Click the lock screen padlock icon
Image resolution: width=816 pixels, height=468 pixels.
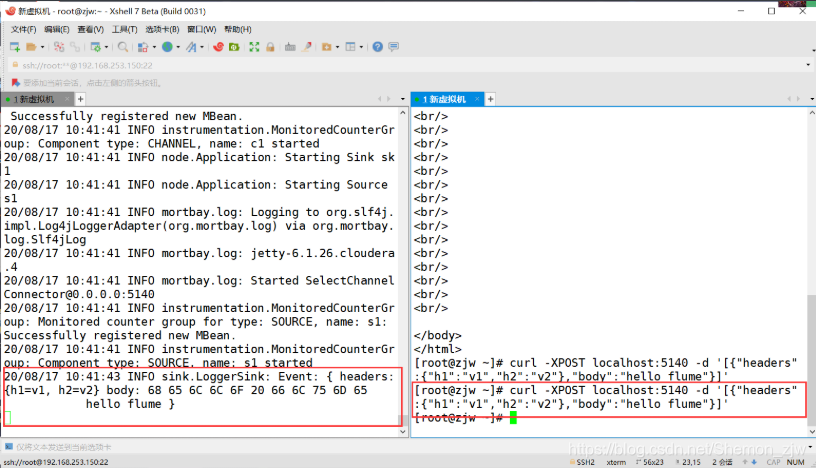pos(270,47)
